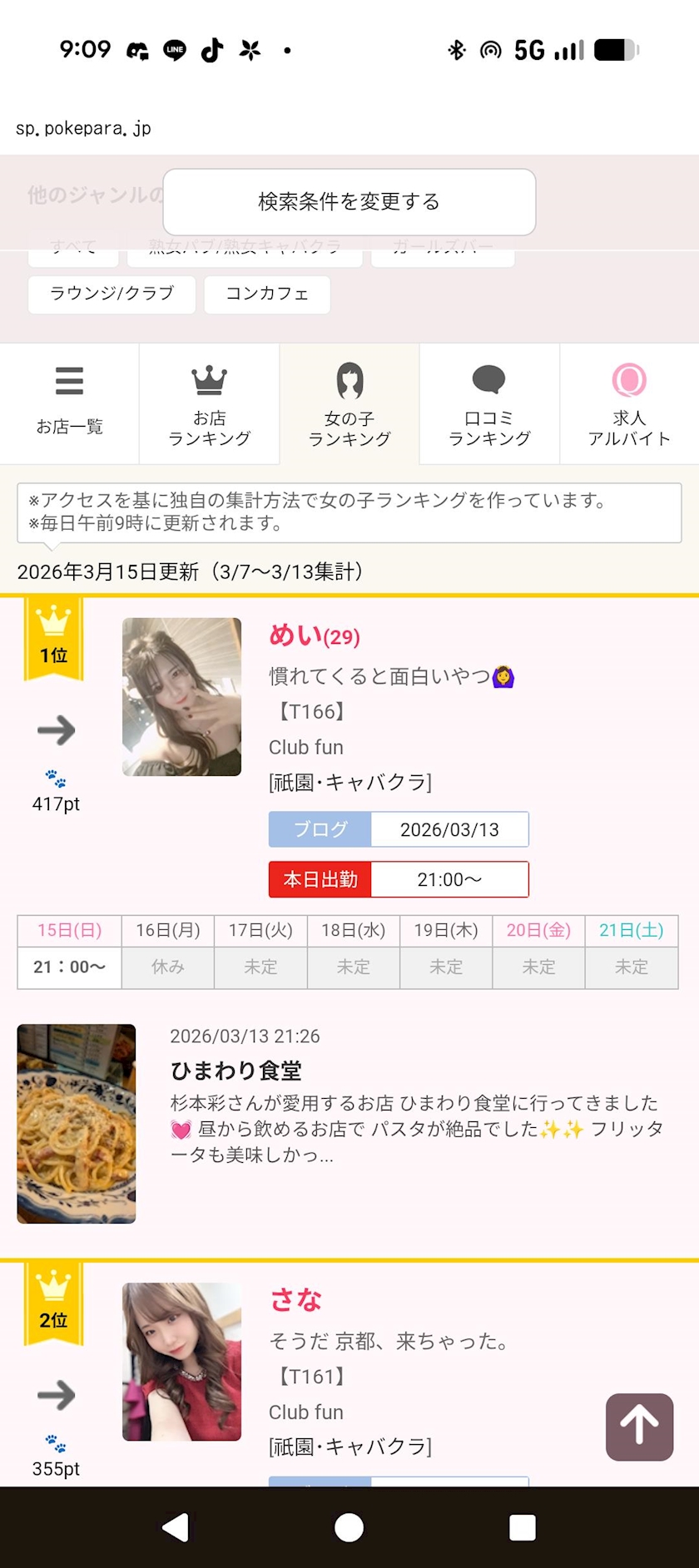Tap 検索条件を変更する button

pyautogui.click(x=349, y=202)
